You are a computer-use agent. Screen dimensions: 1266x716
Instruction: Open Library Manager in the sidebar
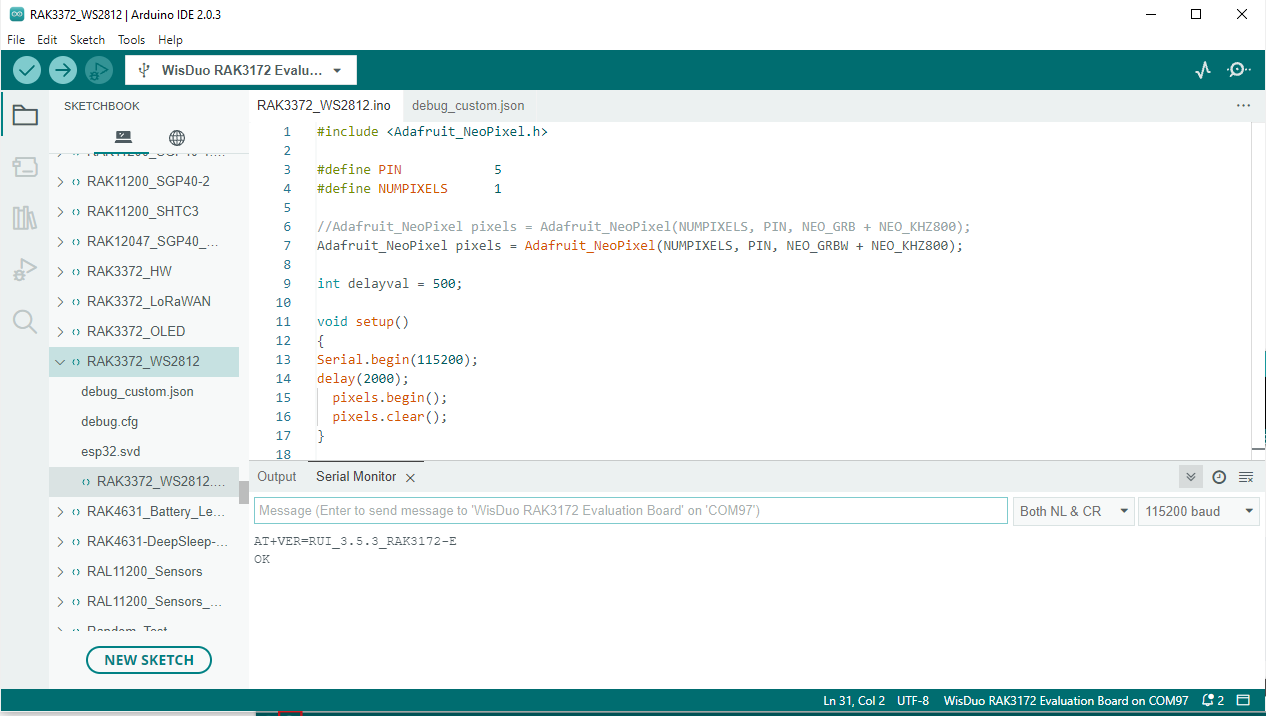(25, 218)
